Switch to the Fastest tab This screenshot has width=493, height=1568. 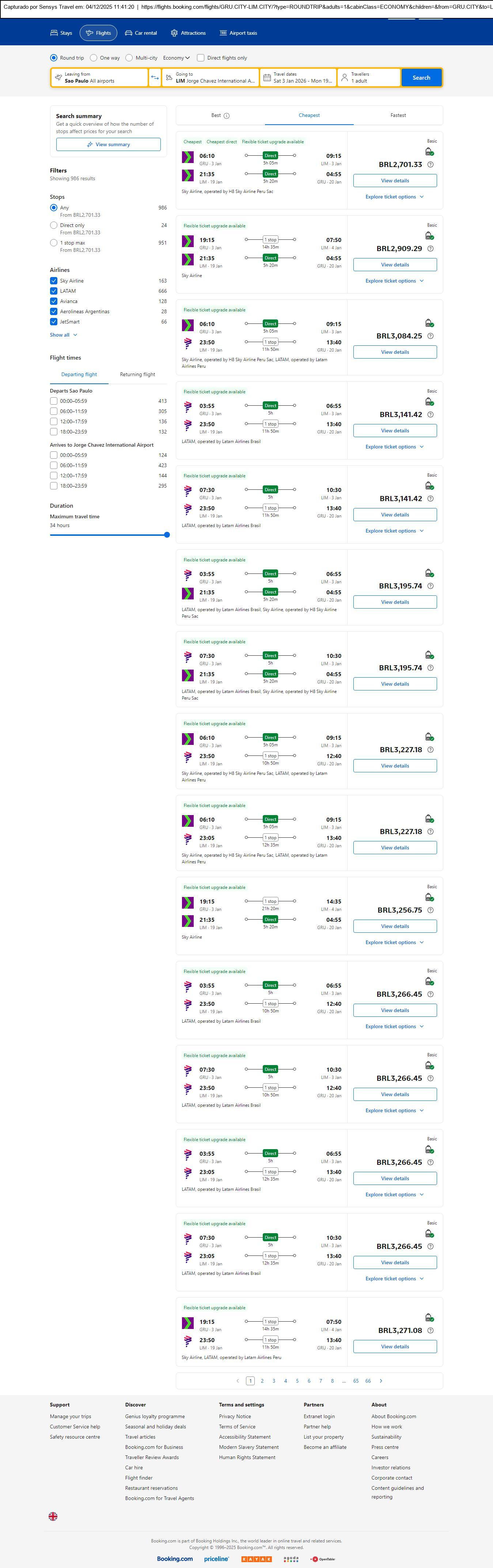tap(398, 115)
